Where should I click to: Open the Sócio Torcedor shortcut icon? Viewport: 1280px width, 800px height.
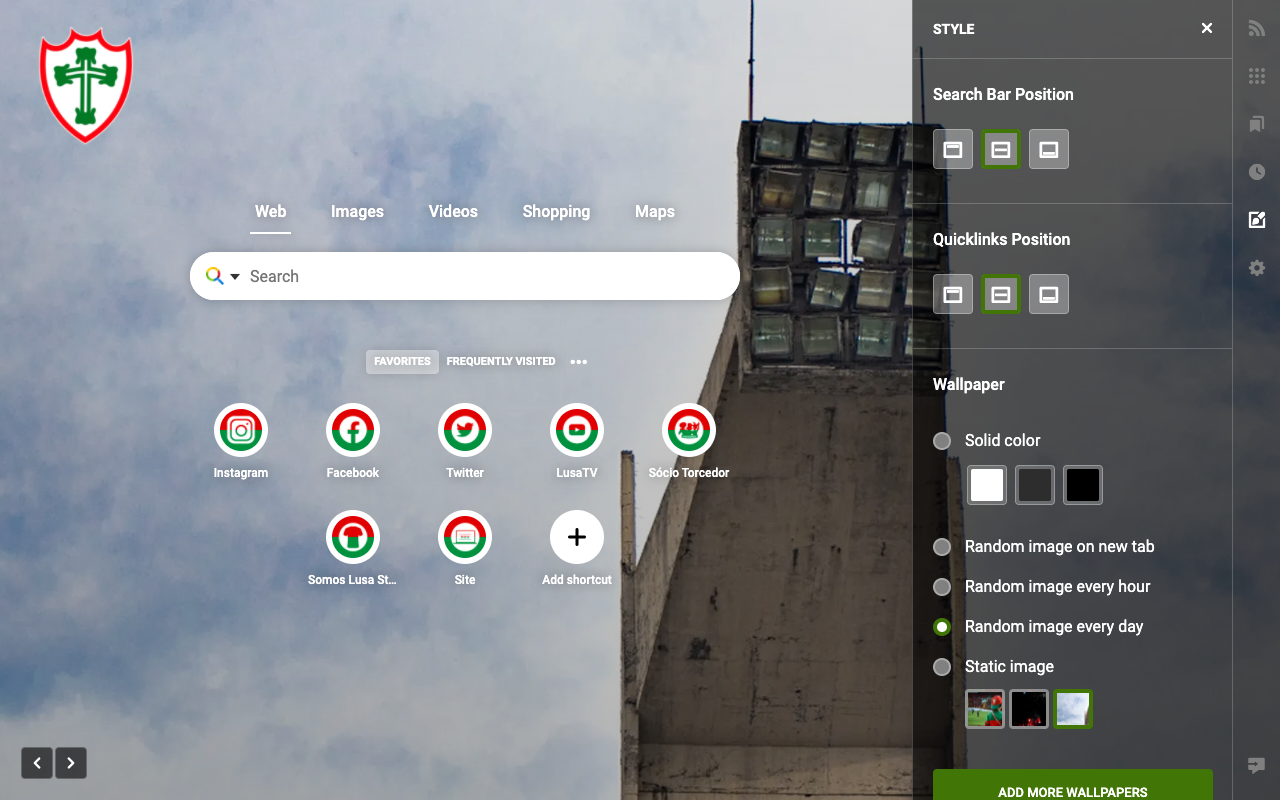(689, 430)
